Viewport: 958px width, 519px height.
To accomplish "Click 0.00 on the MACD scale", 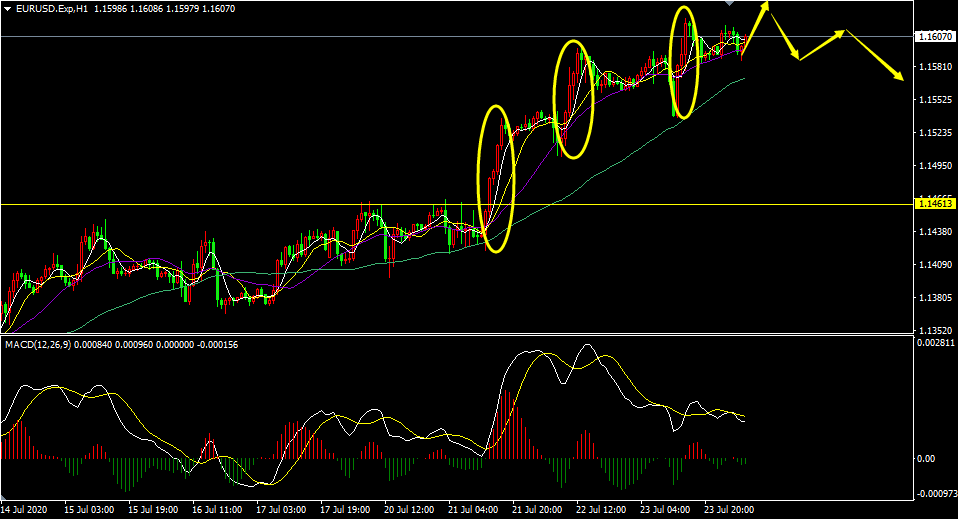I will 926,458.
